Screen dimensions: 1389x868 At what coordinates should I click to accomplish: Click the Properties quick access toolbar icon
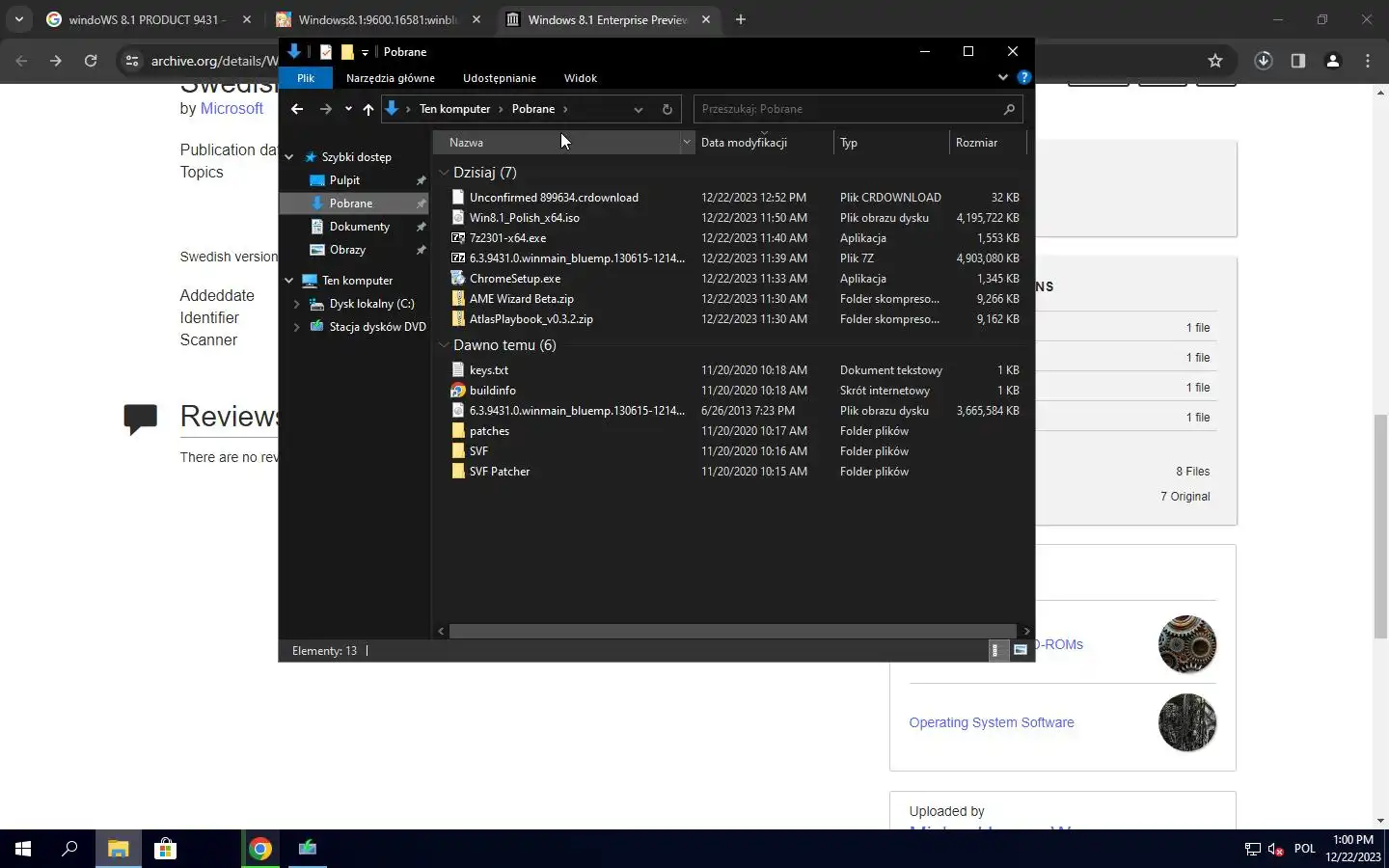(x=326, y=52)
